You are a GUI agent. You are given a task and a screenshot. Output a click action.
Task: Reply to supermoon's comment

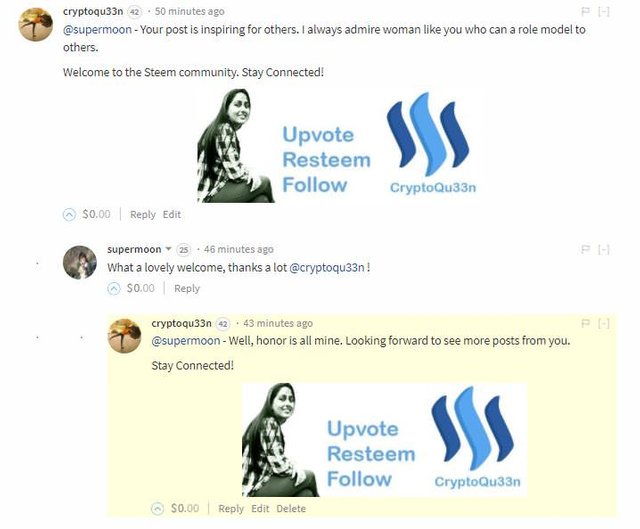tap(187, 289)
